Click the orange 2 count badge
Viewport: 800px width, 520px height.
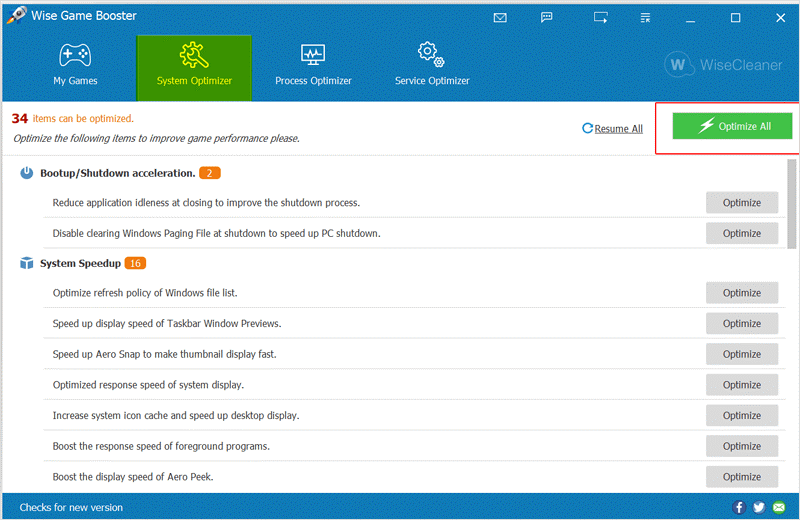(210, 173)
